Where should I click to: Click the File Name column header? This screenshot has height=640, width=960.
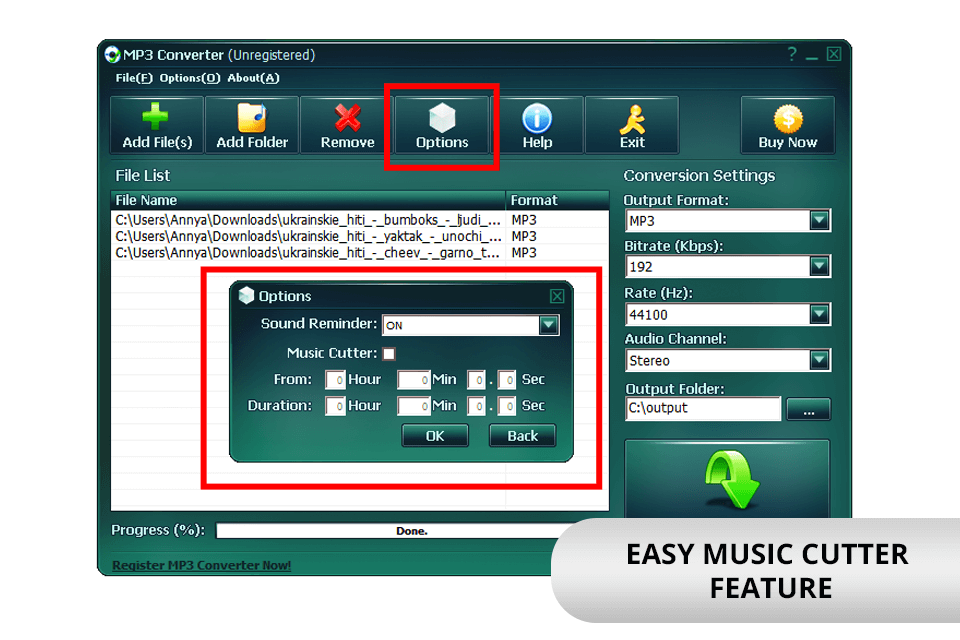tap(308, 200)
